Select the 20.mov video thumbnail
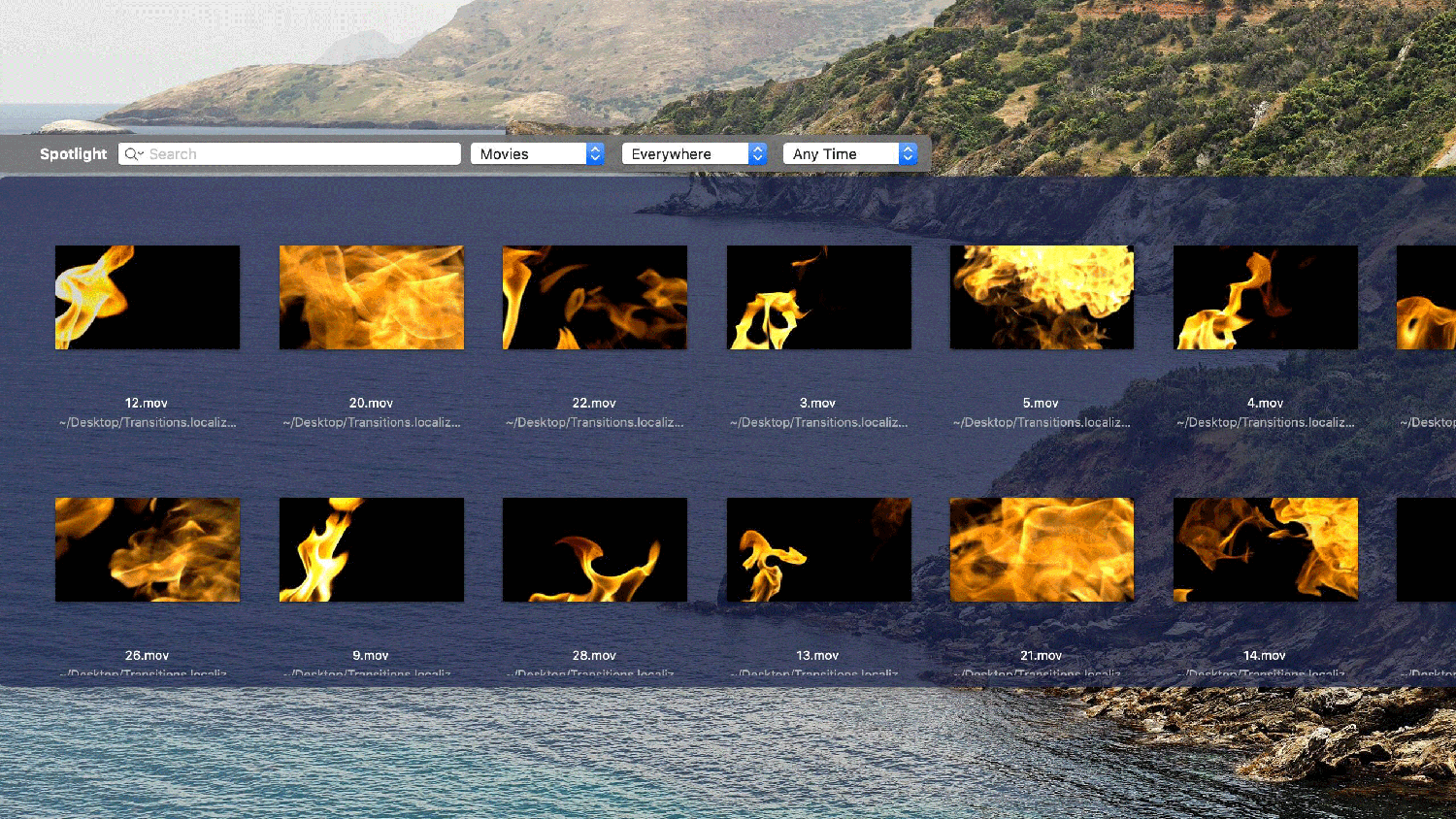The width and height of the screenshot is (1456, 819). 371,297
